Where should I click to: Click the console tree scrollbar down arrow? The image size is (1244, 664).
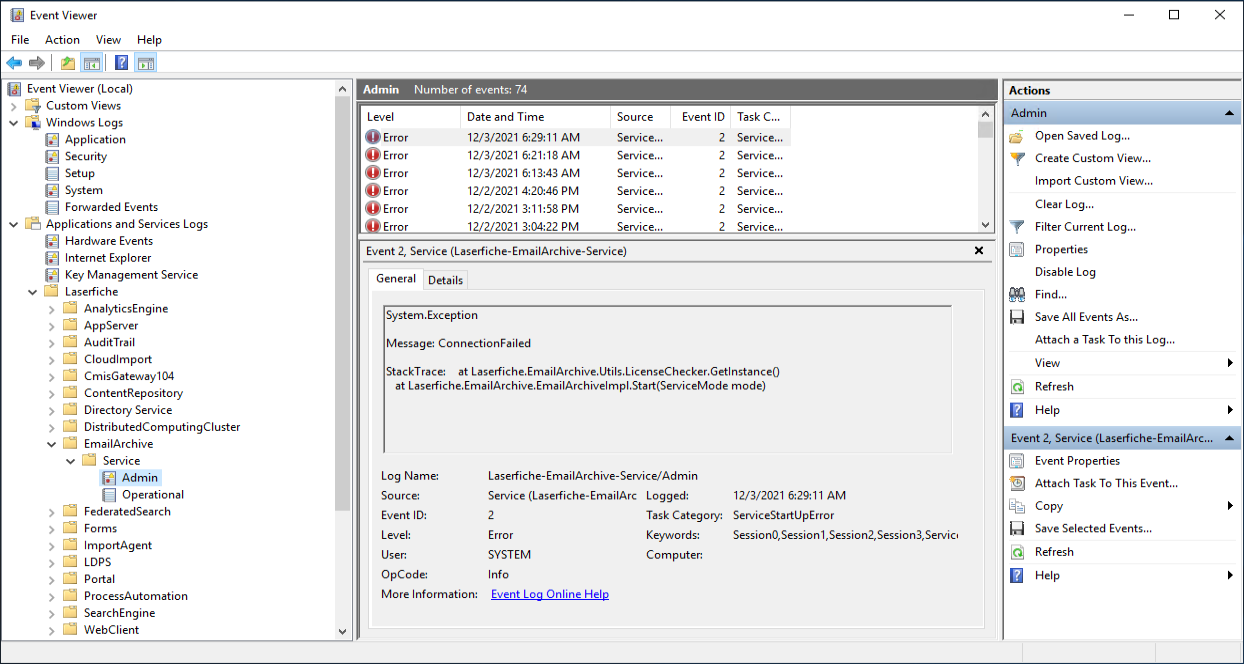344,631
